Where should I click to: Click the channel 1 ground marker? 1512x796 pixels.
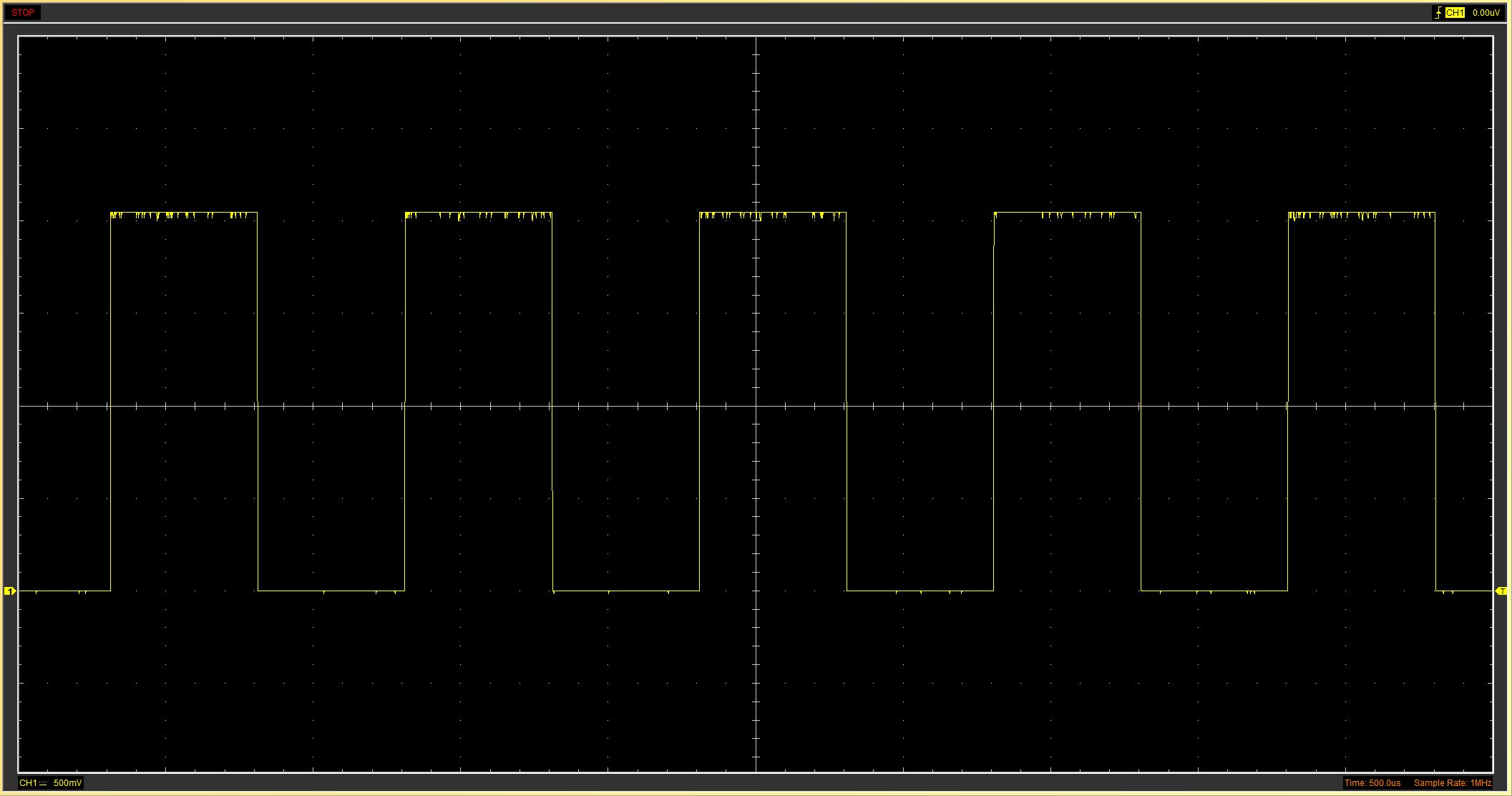pos(10,591)
